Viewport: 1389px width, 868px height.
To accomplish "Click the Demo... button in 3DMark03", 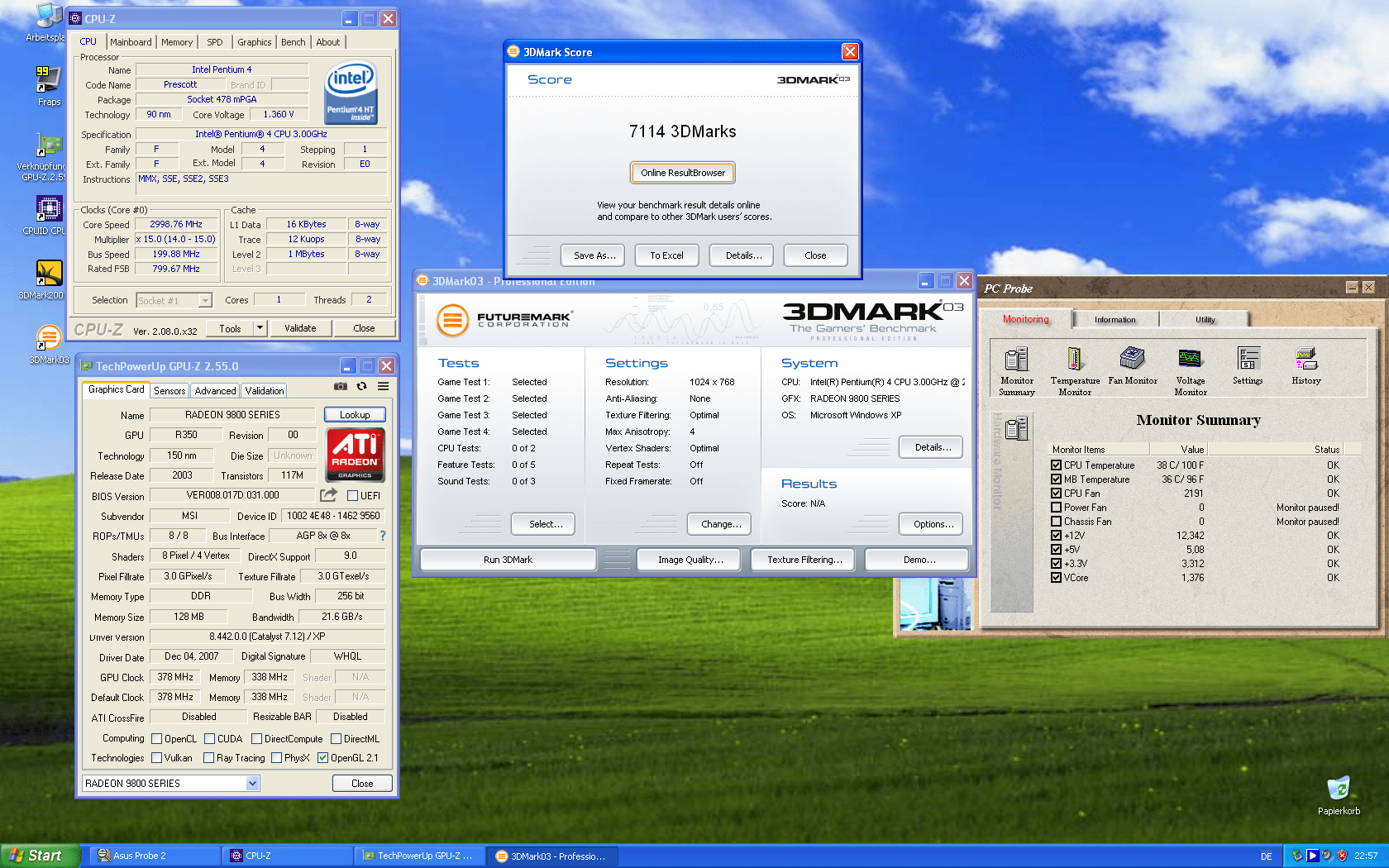I will 919,560.
